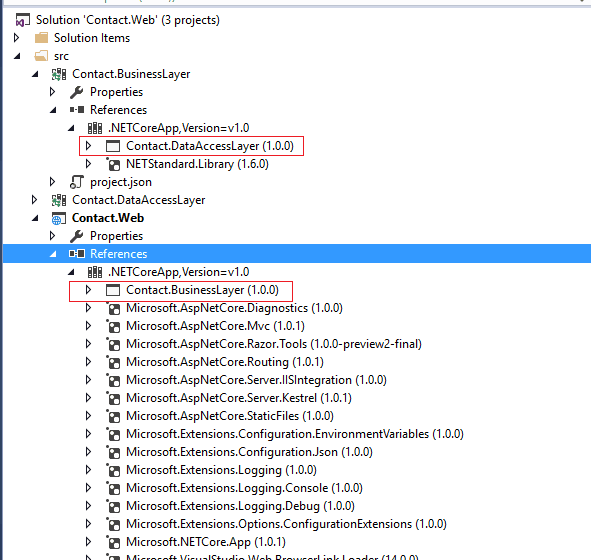591x560 pixels.
Task: Expand the Contact.BusinessLayer (1.0.0) reference
Action: click(89, 289)
